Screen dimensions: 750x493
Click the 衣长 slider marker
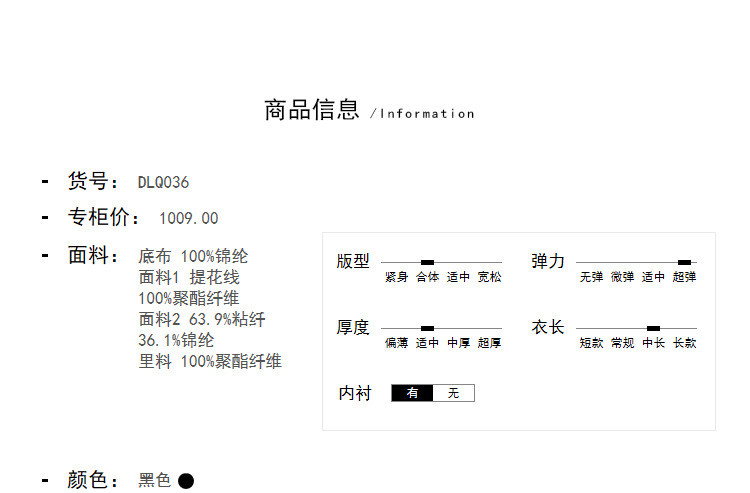(x=653, y=328)
